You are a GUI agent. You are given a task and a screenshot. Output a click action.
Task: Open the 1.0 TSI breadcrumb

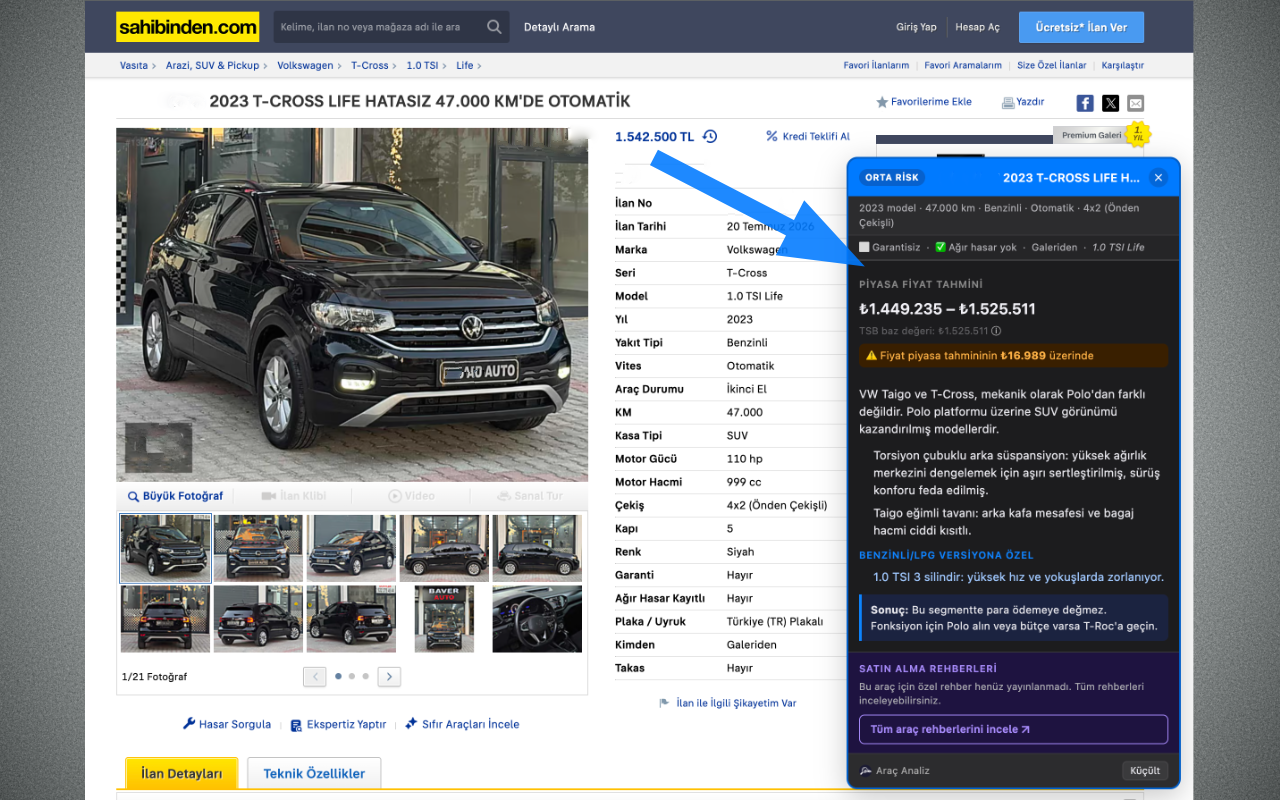click(422, 66)
